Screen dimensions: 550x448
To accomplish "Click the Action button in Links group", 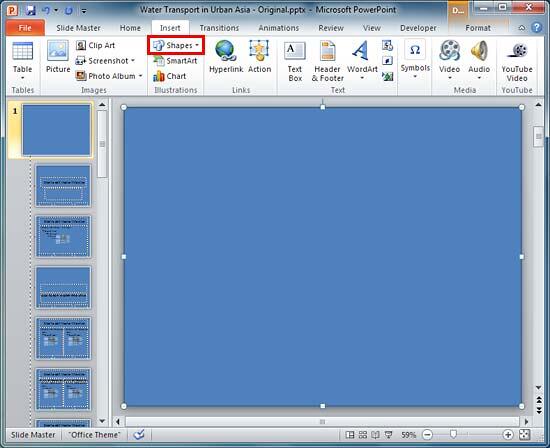I will (x=259, y=57).
